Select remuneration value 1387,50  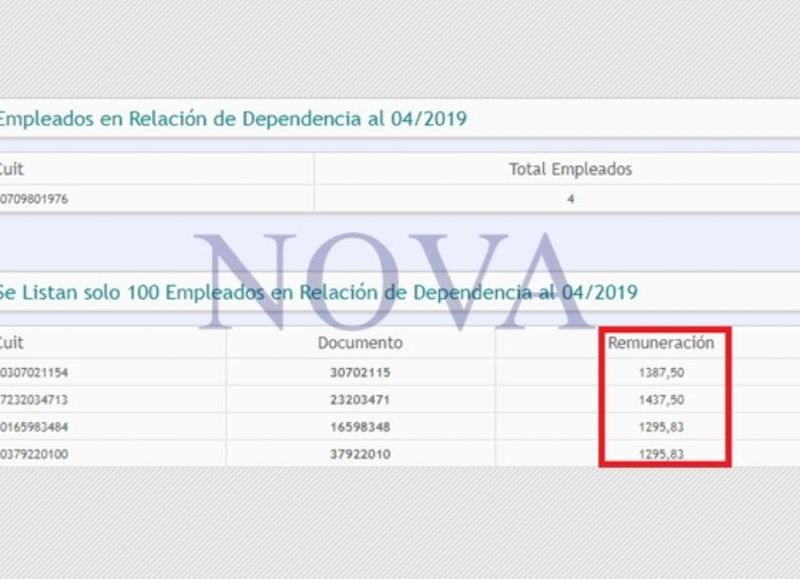coord(661,372)
